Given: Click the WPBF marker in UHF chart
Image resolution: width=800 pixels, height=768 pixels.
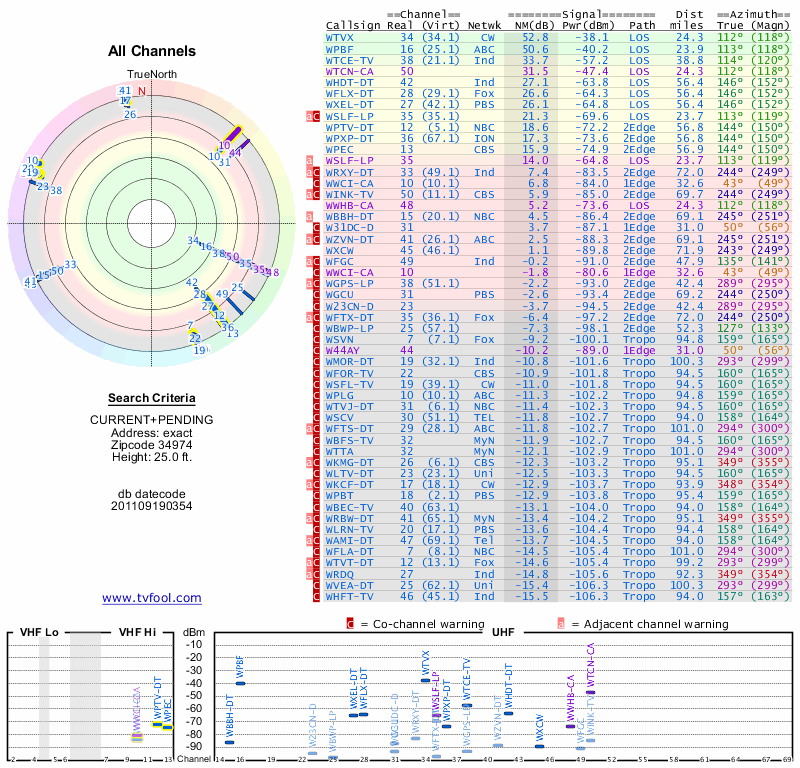Looking at the screenshot, I should (x=240, y=683).
